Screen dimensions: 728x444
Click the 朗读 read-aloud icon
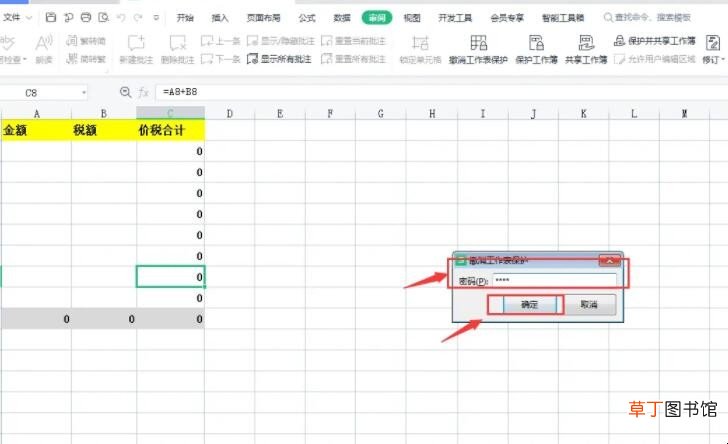[44, 49]
